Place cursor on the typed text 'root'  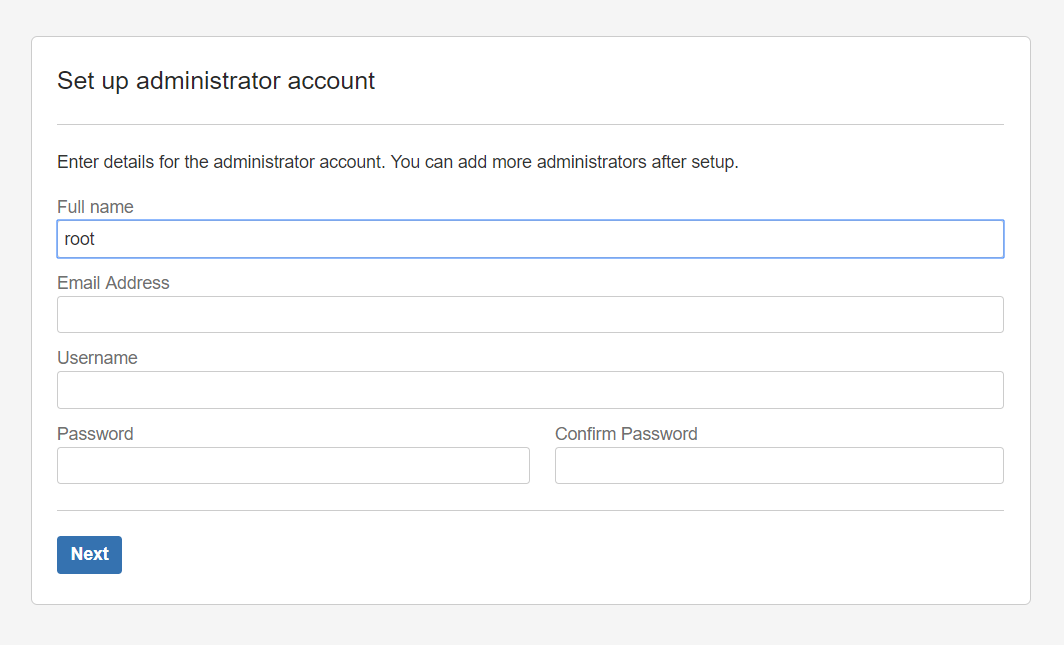point(79,239)
